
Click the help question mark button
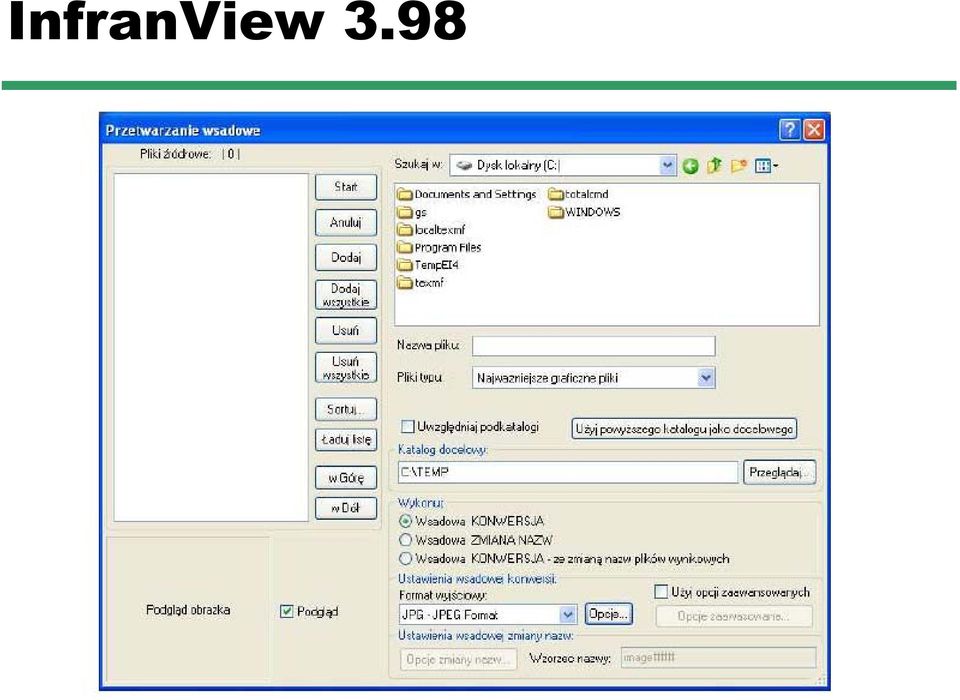790,130
